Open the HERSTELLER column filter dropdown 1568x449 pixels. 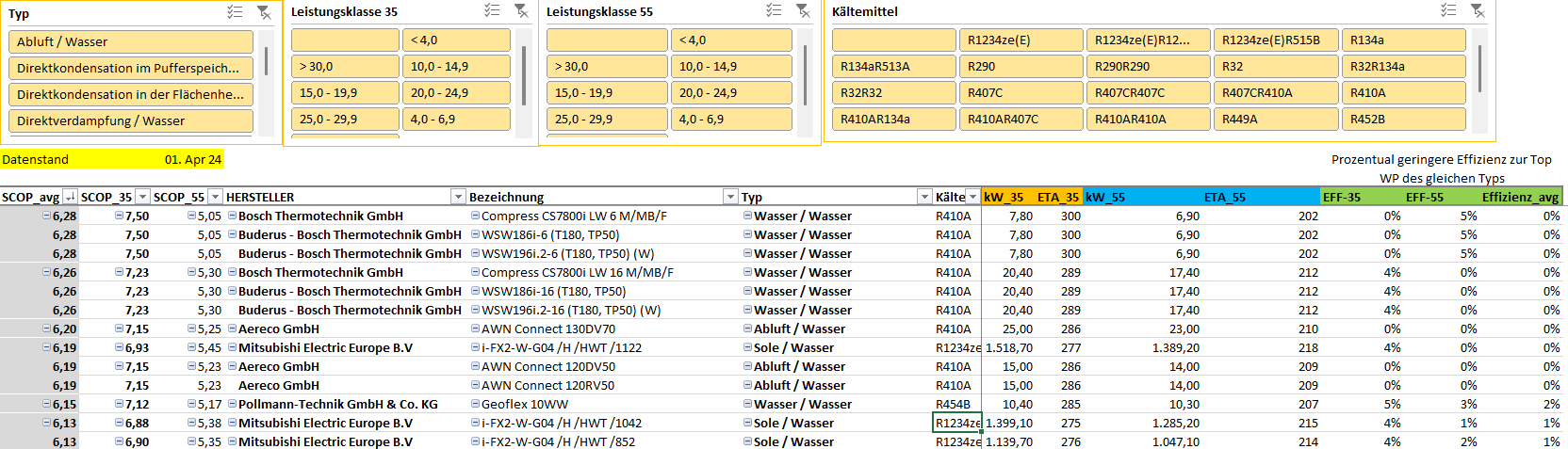[459, 197]
